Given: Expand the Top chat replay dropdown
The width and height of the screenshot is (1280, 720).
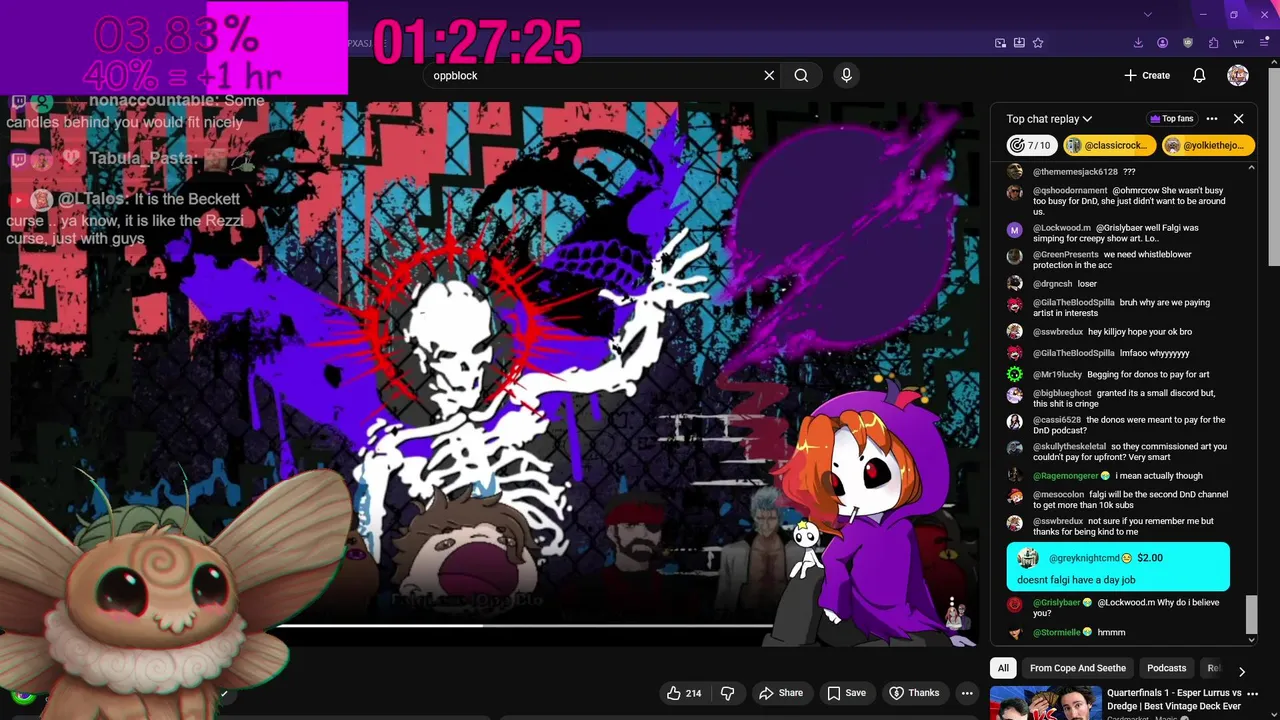Looking at the screenshot, I should click(x=1049, y=119).
